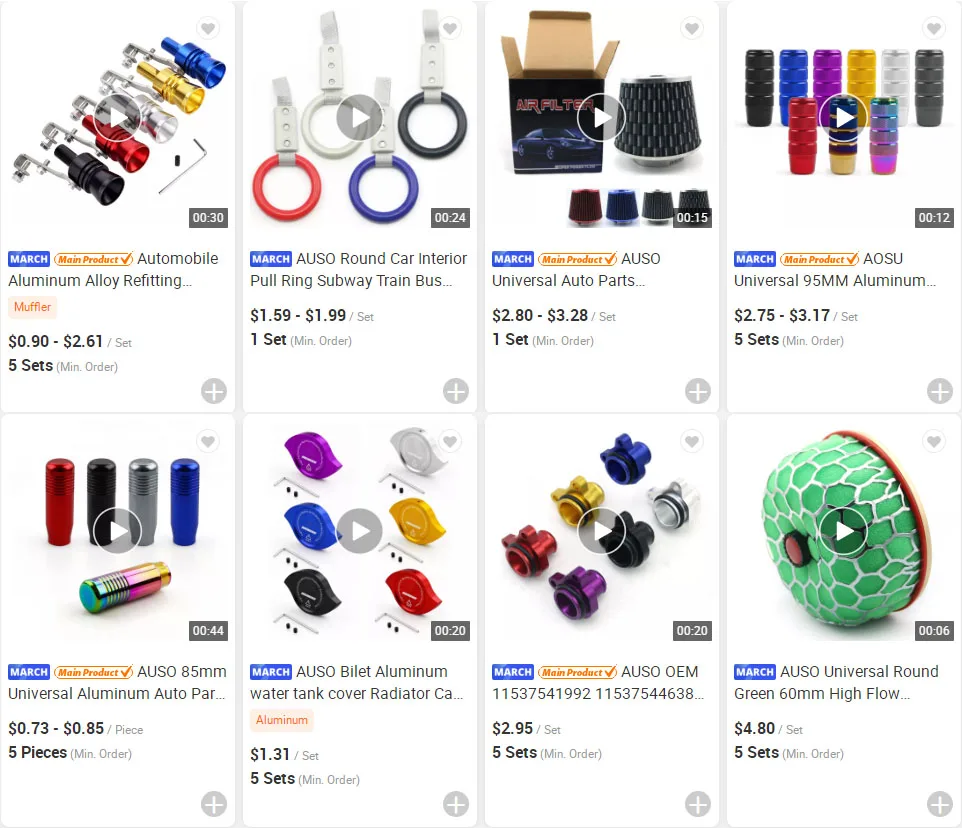This screenshot has height=828, width=962.
Task: Select the Aluminum tag label
Action: [x=282, y=720]
